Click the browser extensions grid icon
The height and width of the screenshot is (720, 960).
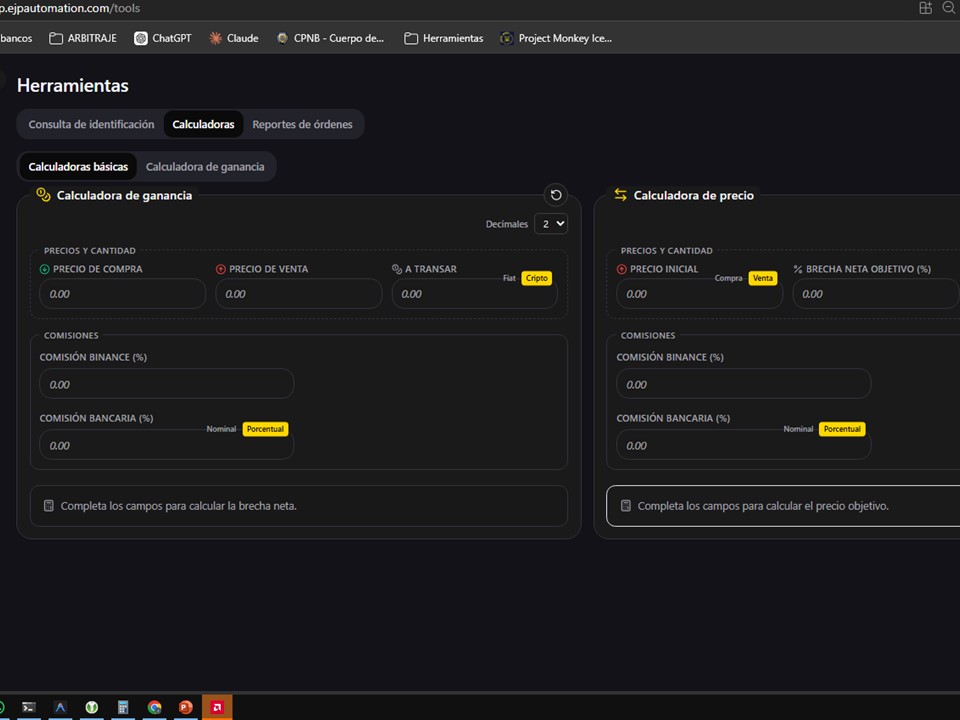[926, 8]
